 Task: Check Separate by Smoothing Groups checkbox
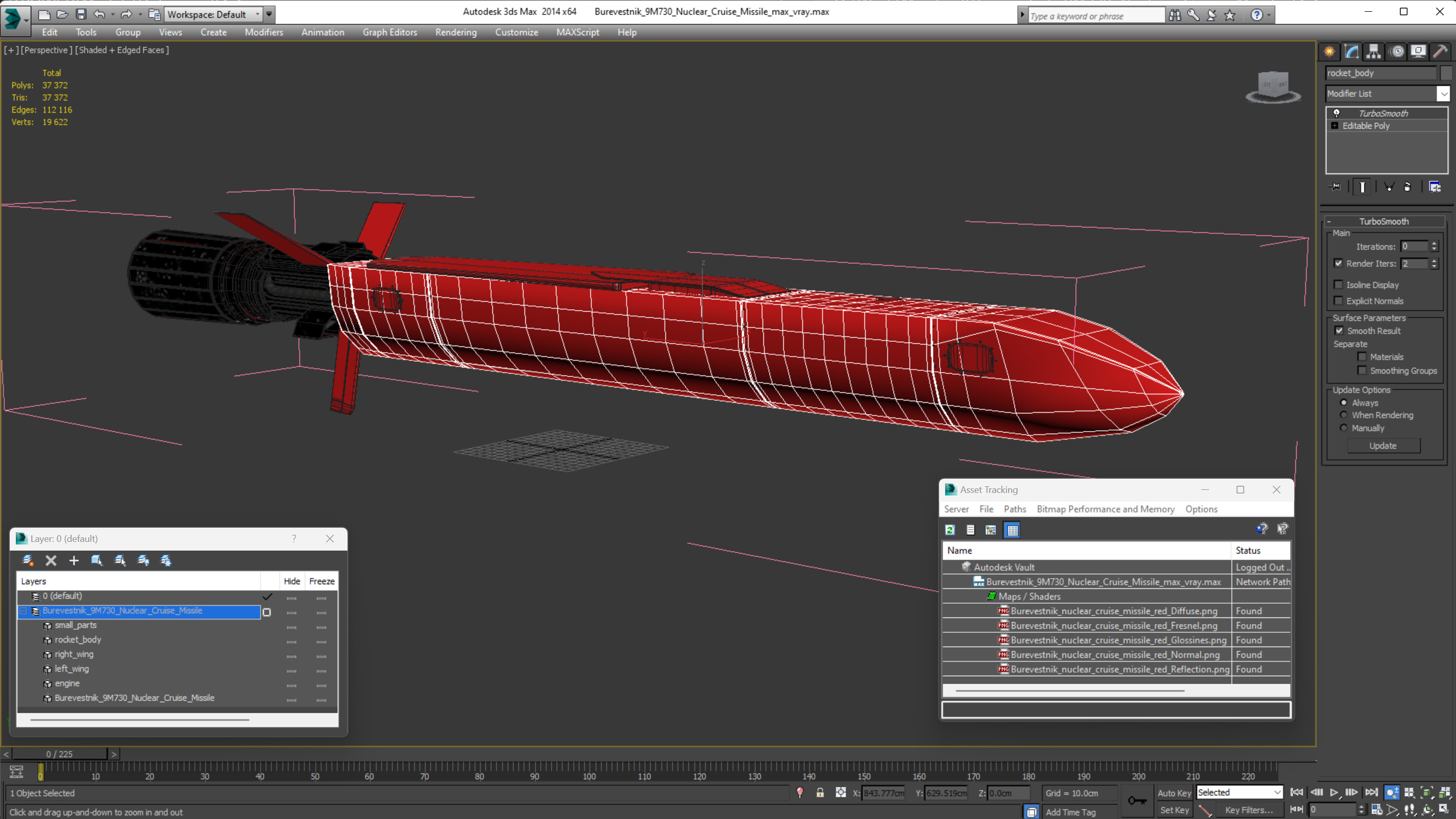click(x=1362, y=370)
